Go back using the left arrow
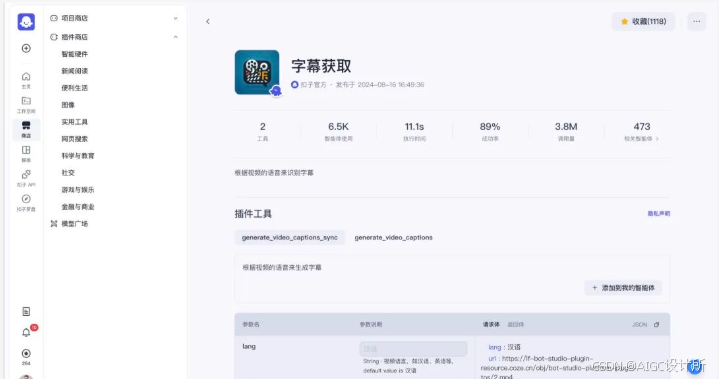The height and width of the screenshot is (379, 719). tap(208, 22)
